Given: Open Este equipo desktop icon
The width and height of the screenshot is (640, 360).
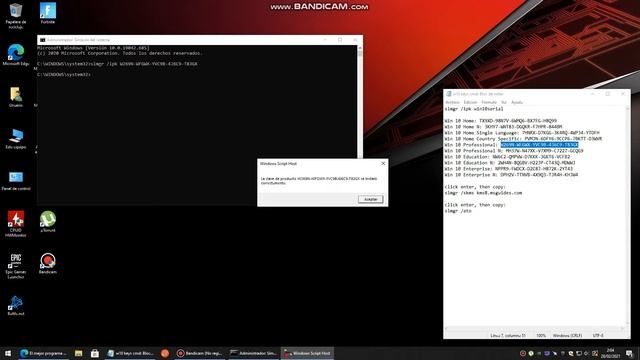Looking at the screenshot, I should point(16,138).
